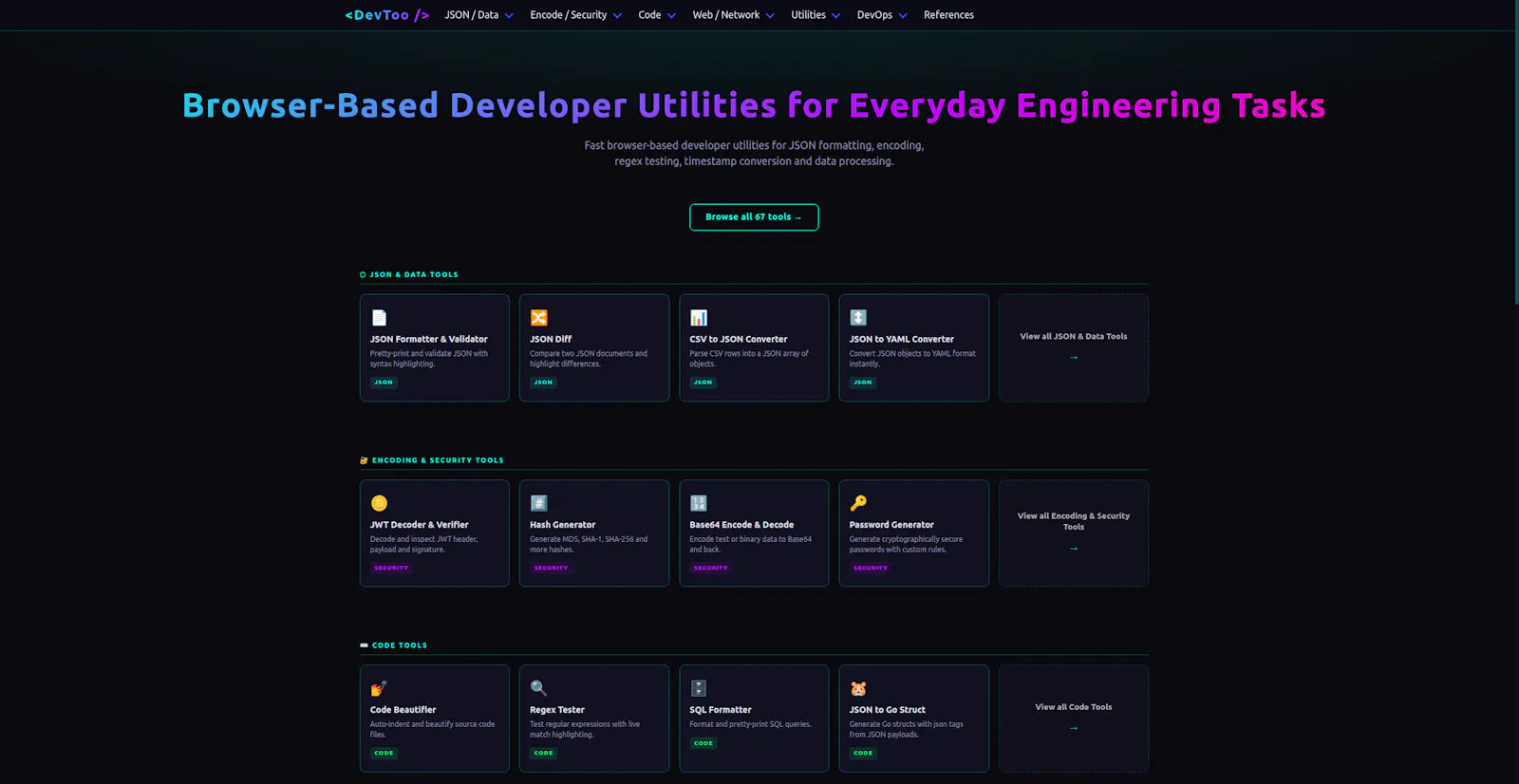Screen dimensions: 1519x784
Task: Click the JSON Diff shuffle icon
Action: (538, 318)
